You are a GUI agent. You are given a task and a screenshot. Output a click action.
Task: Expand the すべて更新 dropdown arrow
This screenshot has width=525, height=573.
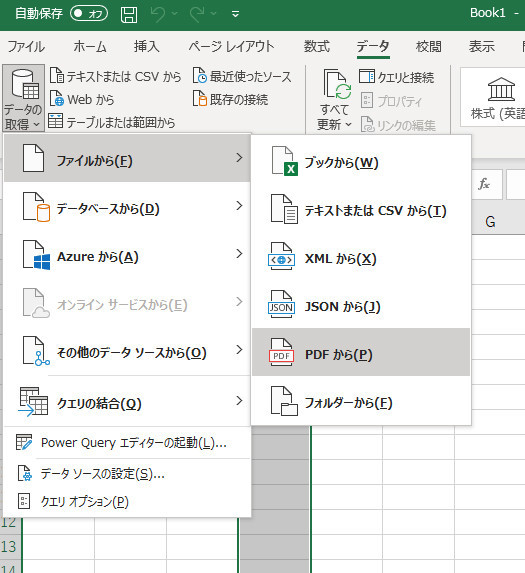click(x=348, y=125)
